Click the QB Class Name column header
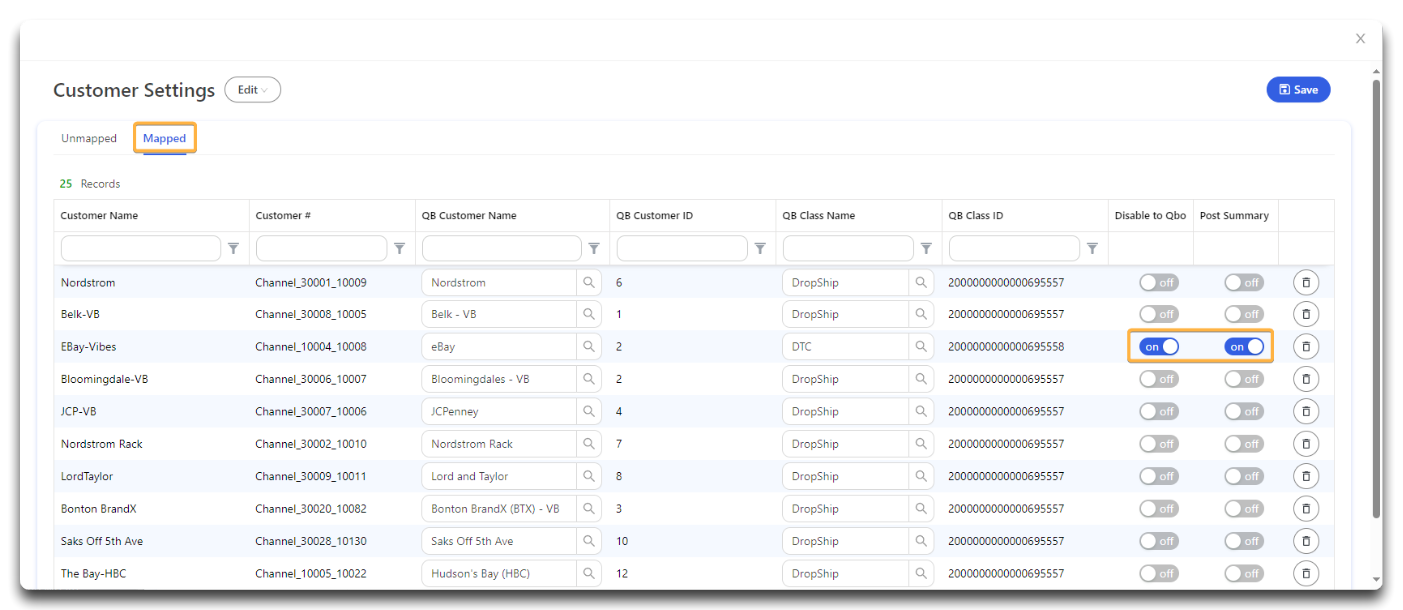This screenshot has width=1403, height=610. (x=818, y=215)
